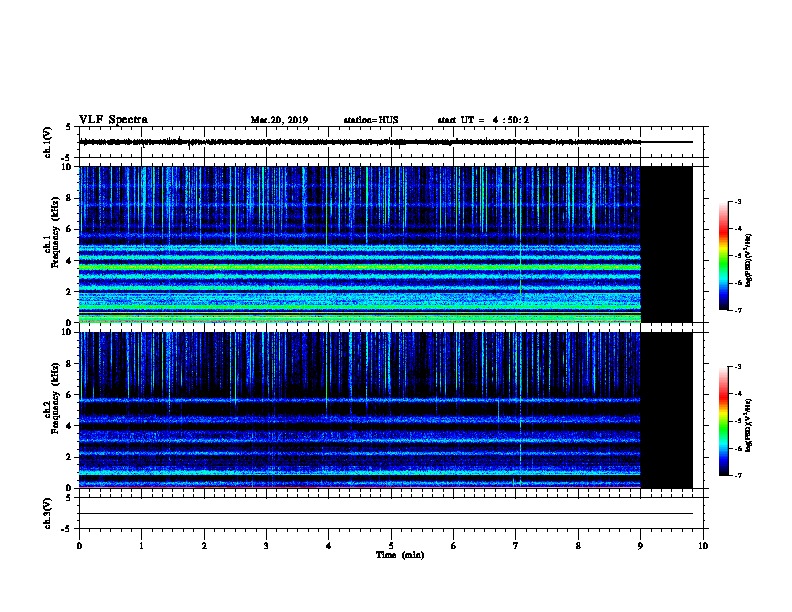Click time axis tick label 0

(x=79, y=546)
